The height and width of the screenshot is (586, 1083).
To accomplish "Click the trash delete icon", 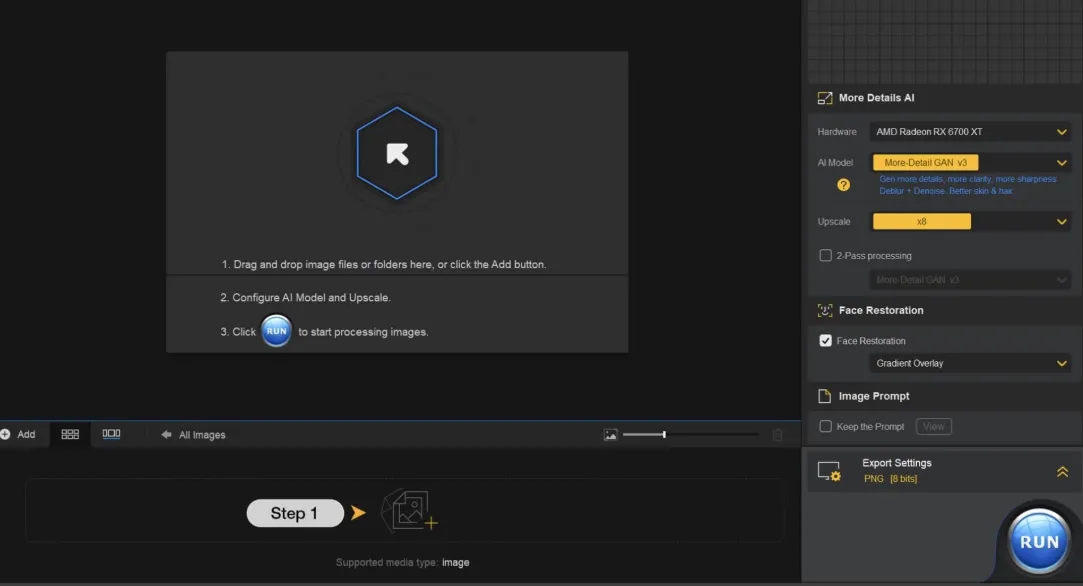I will coord(778,435).
